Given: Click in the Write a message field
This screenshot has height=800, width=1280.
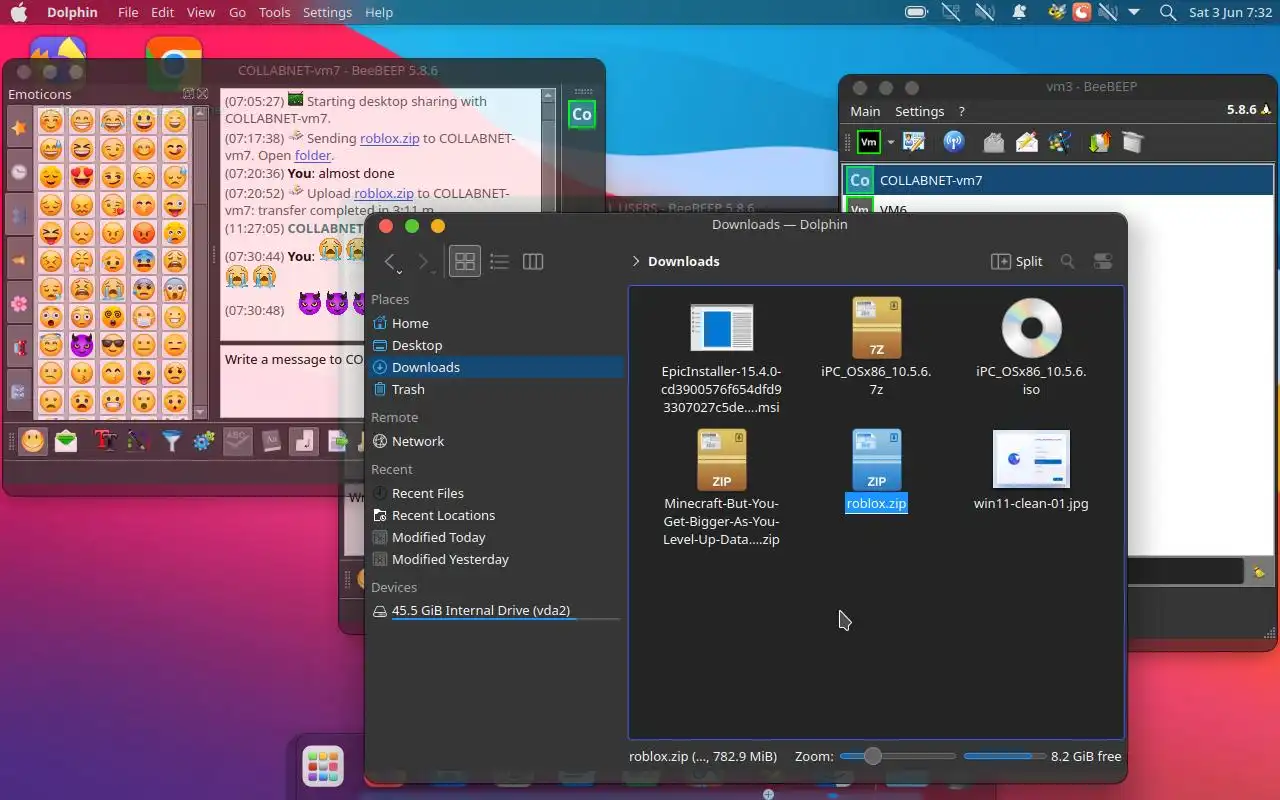Looking at the screenshot, I should [x=292, y=381].
